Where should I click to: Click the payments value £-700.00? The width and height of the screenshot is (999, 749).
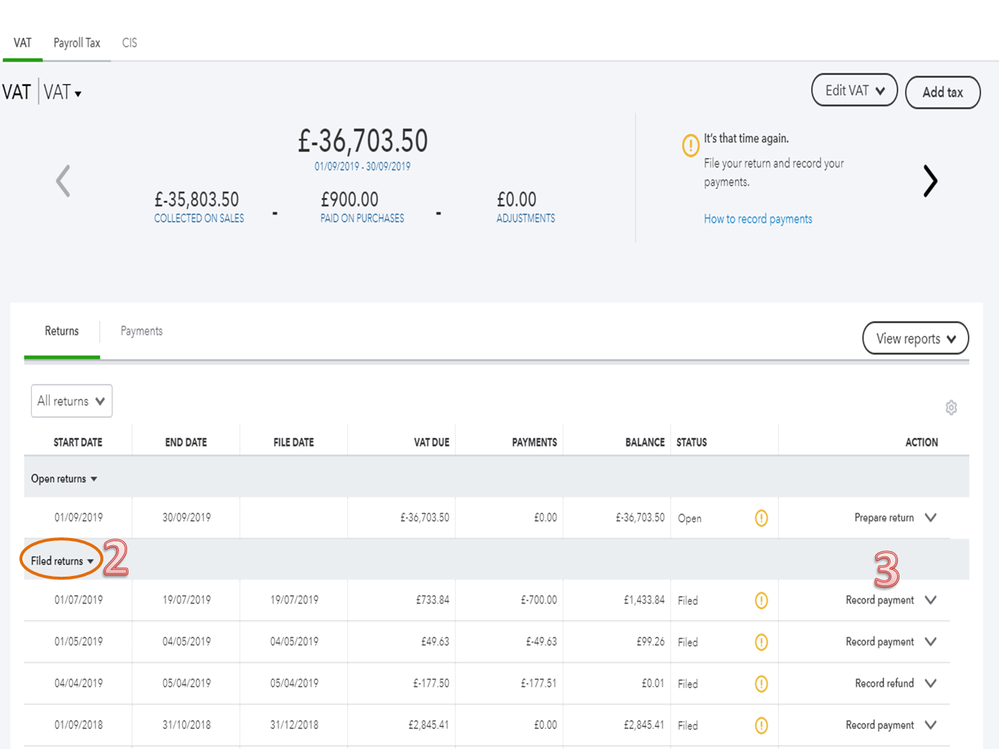539,600
